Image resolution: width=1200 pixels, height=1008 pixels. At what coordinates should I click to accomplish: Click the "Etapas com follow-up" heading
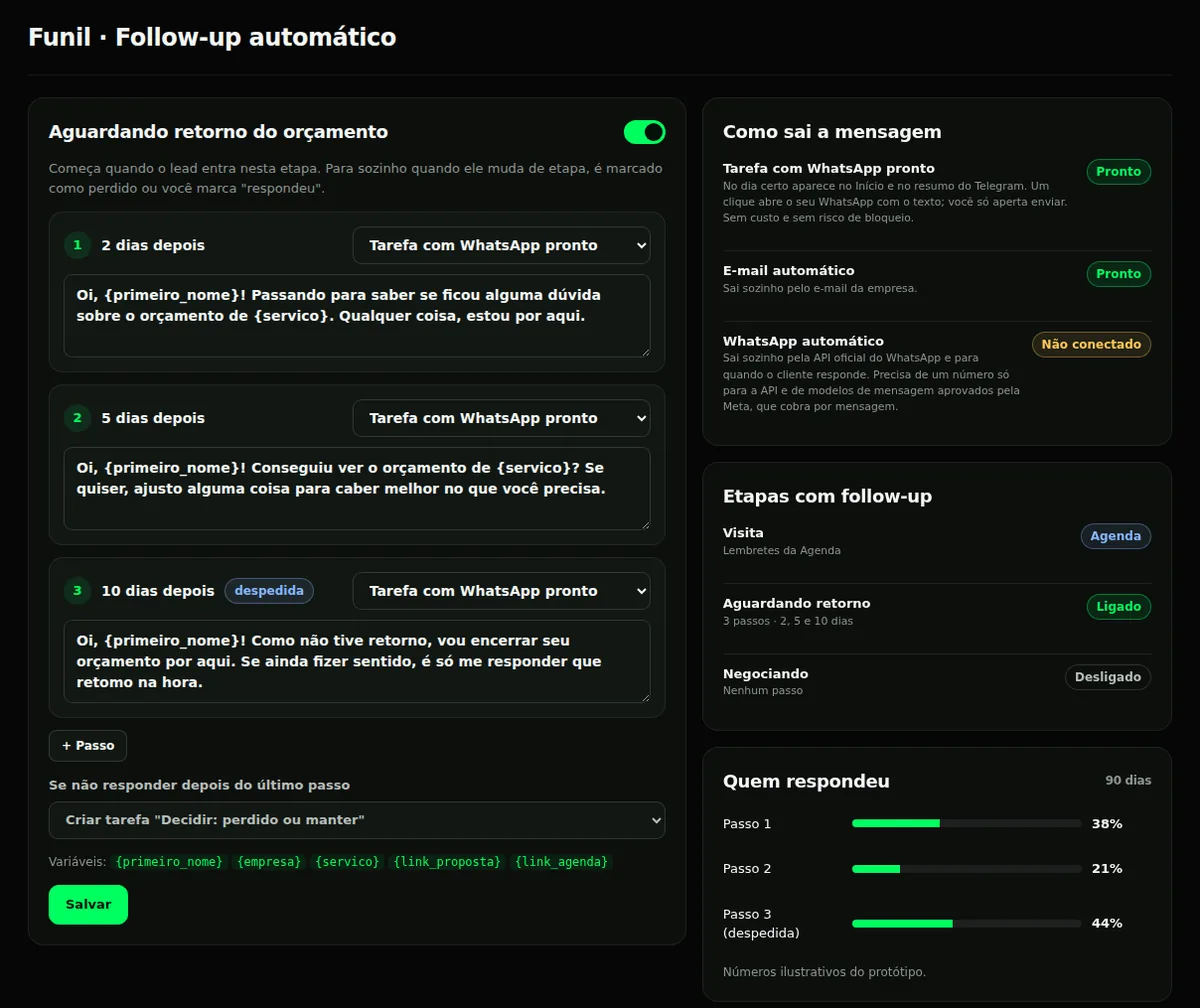pyautogui.click(x=828, y=497)
